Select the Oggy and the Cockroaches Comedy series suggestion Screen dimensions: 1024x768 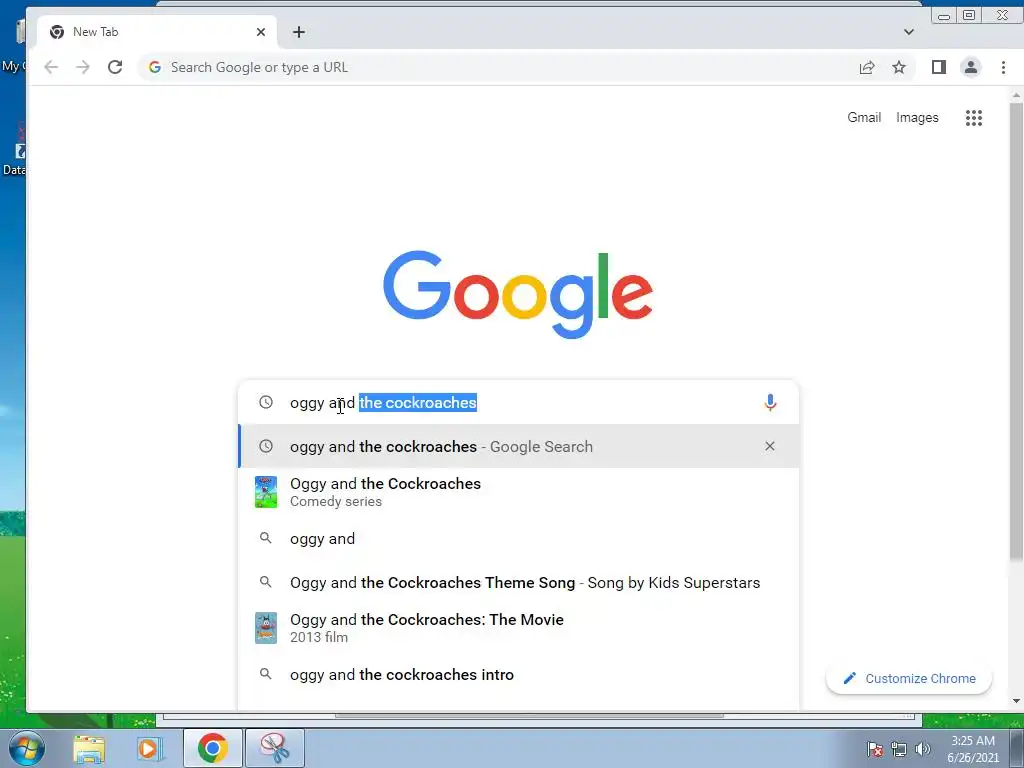519,492
